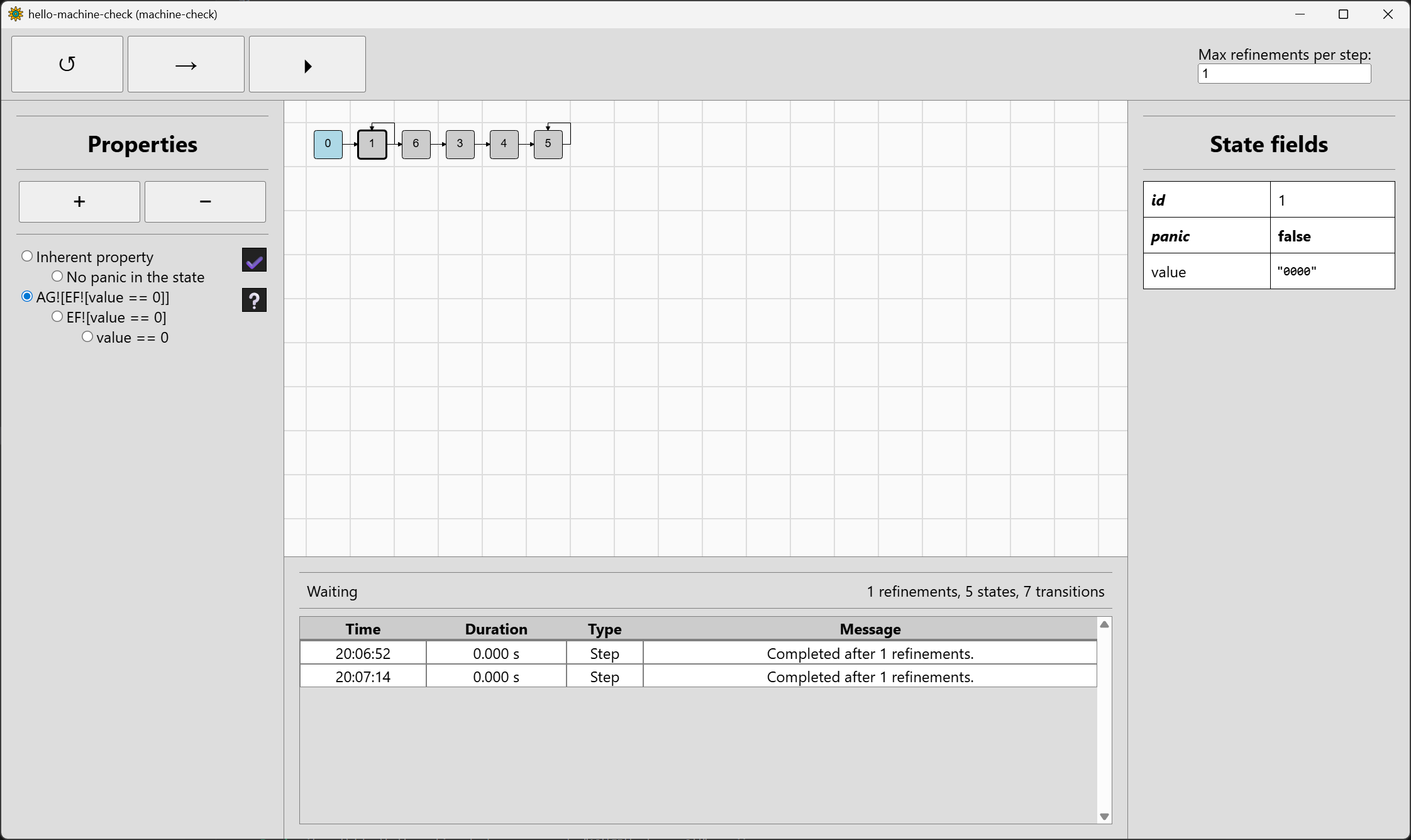Viewport: 1411px width, 840px height.
Task: Click the remove property minus button
Action: [205, 202]
